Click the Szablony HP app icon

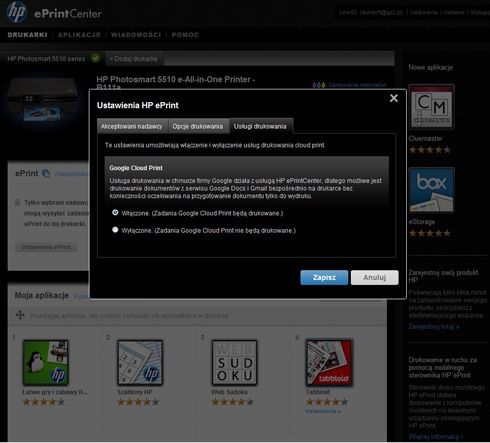pos(140,363)
